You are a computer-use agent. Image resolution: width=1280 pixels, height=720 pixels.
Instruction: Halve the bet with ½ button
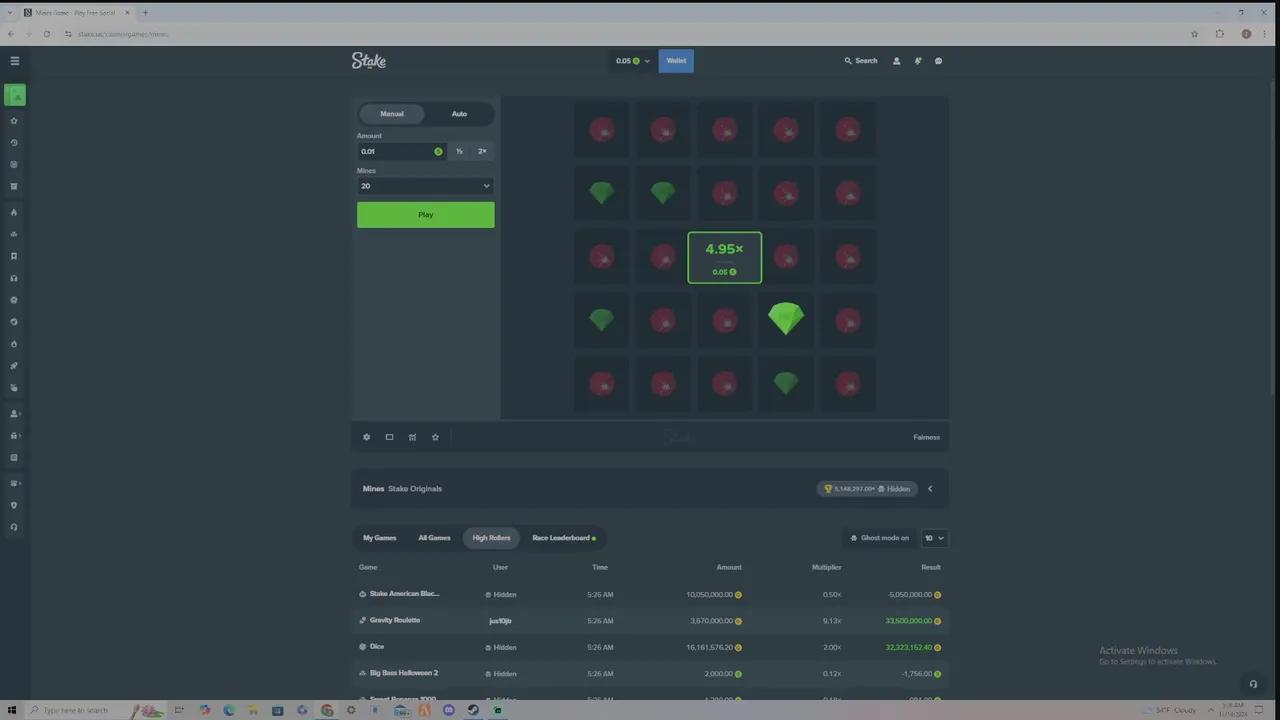click(x=459, y=151)
